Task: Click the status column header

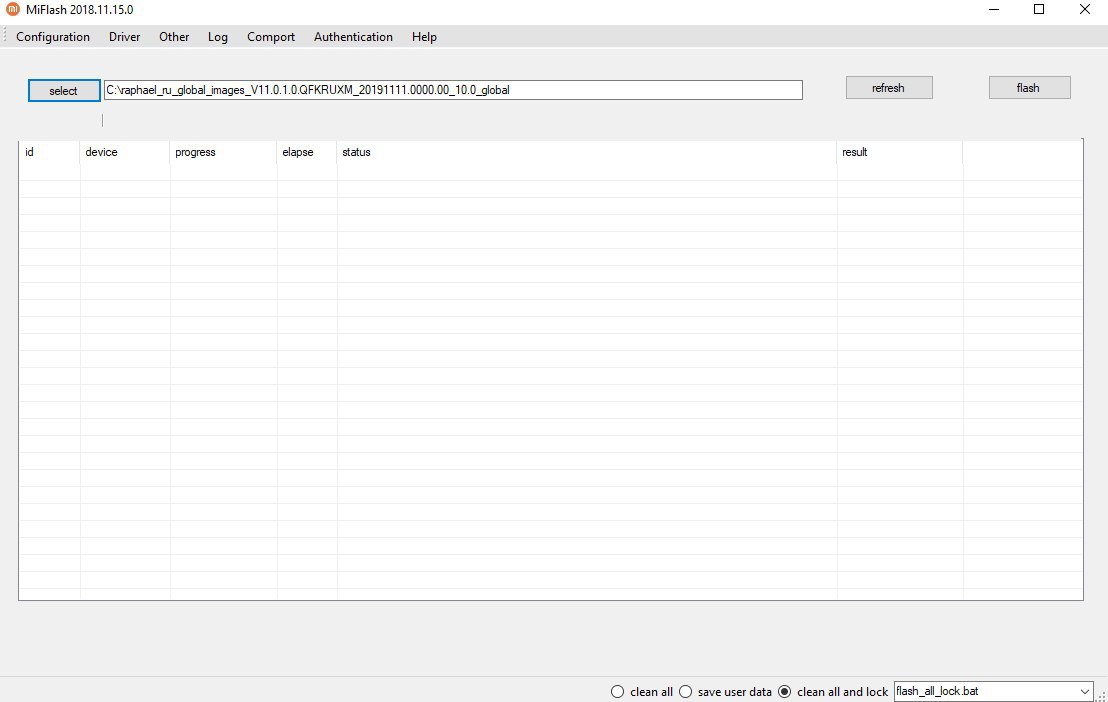Action: (587, 152)
